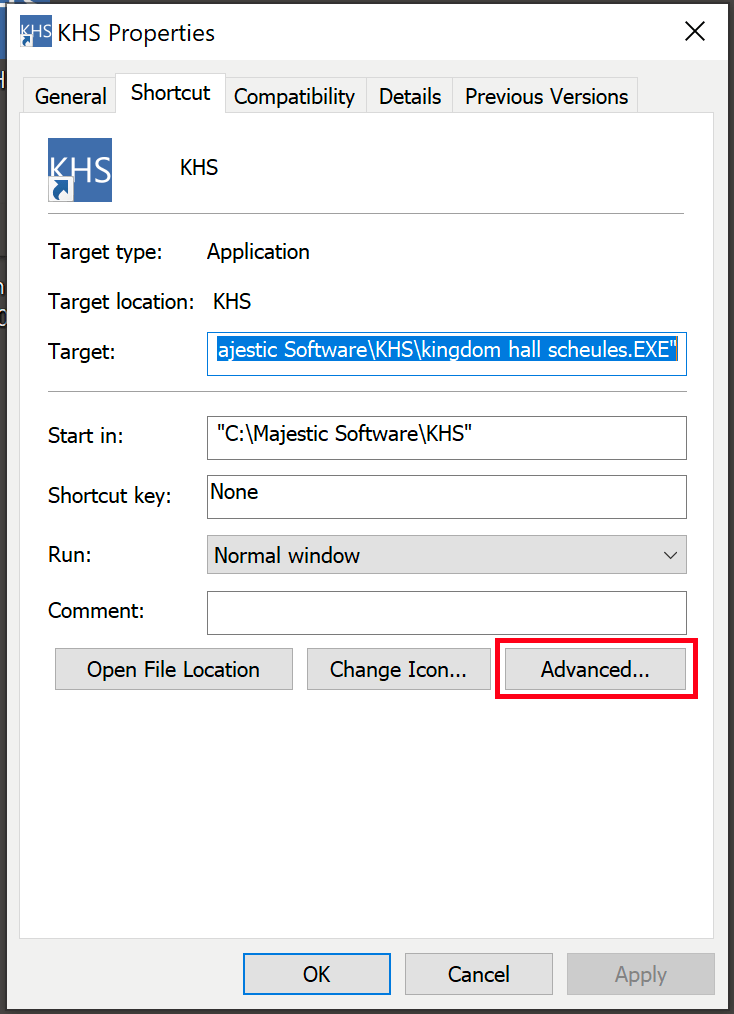
Task: Click the 'Run:' label
Action: click(x=70, y=555)
